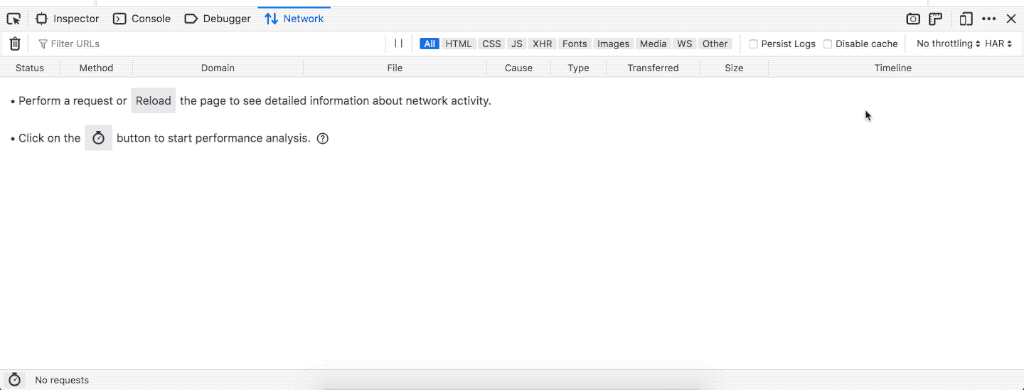Filter requests by JS
This screenshot has width=1024, height=390.
tap(517, 44)
